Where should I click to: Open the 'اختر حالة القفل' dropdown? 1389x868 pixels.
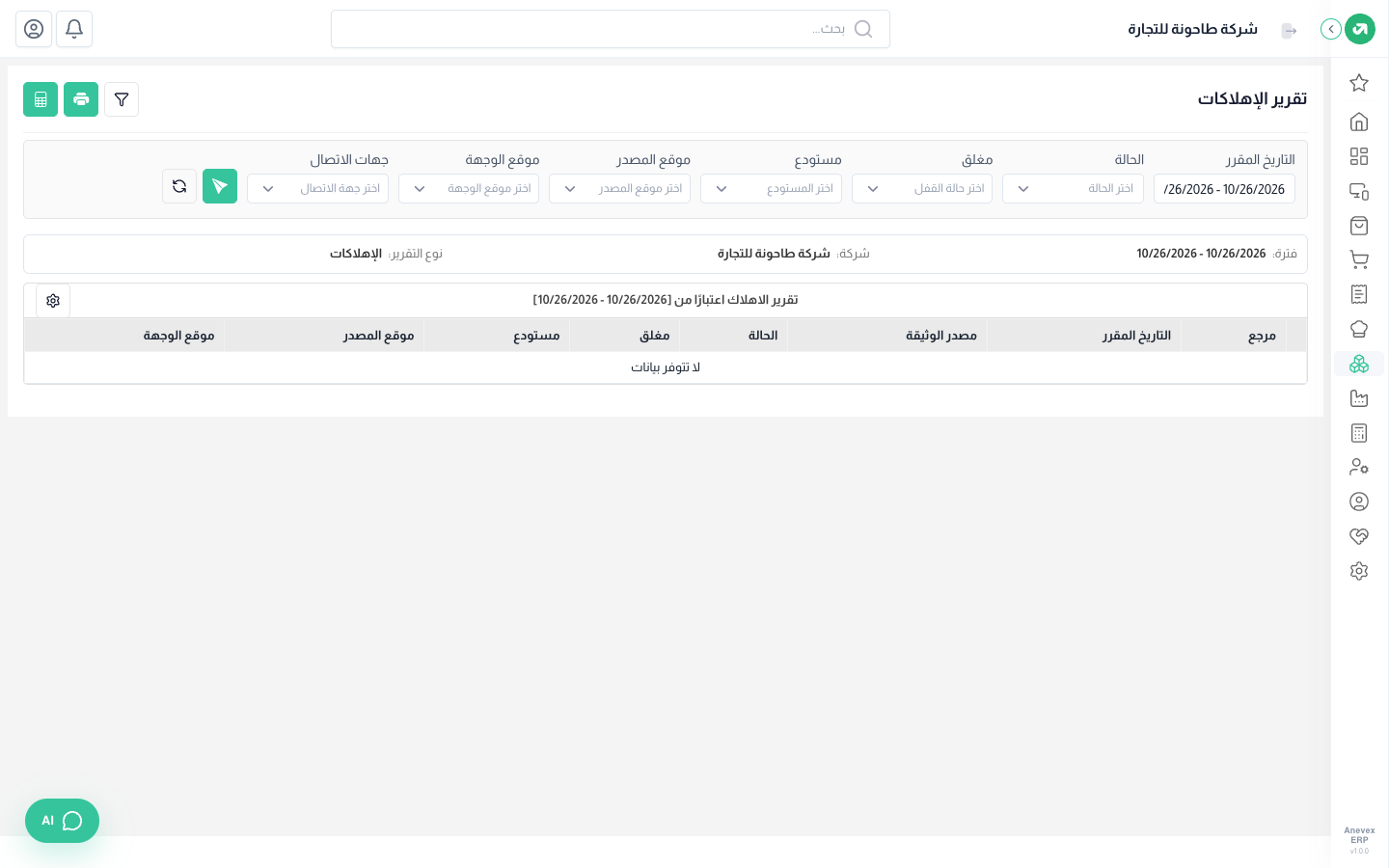point(922,189)
